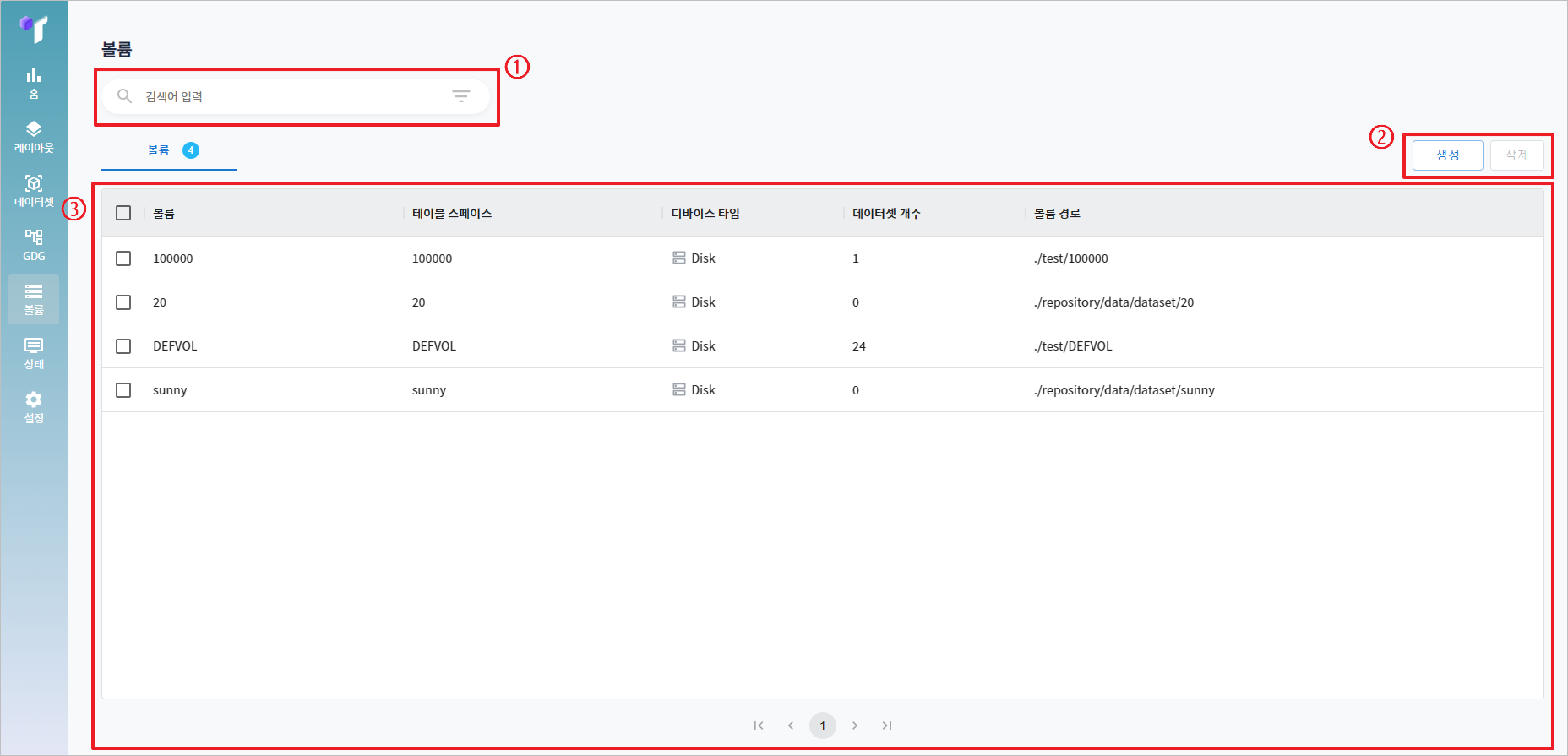Click the volume name DEFVOL
Viewport: 1568px width, 756px height.
pyautogui.click(x=175, y=346)
